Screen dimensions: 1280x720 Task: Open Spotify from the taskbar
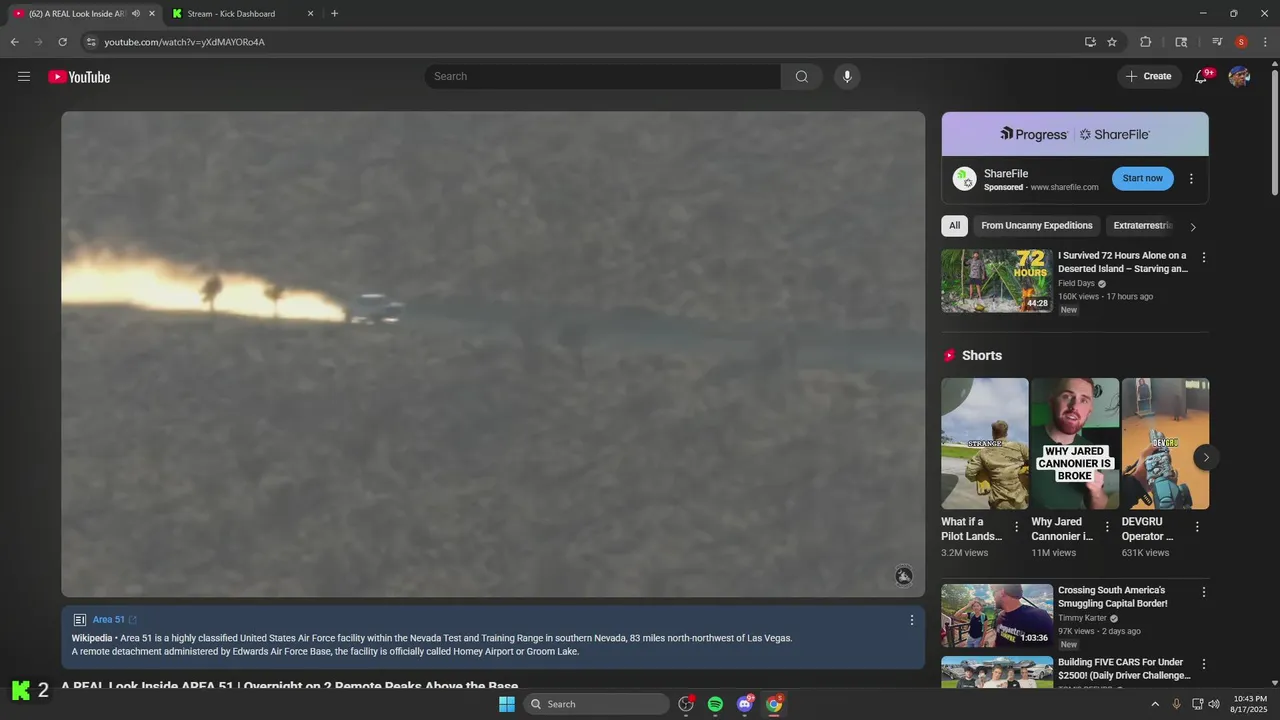tap(715, 704)
